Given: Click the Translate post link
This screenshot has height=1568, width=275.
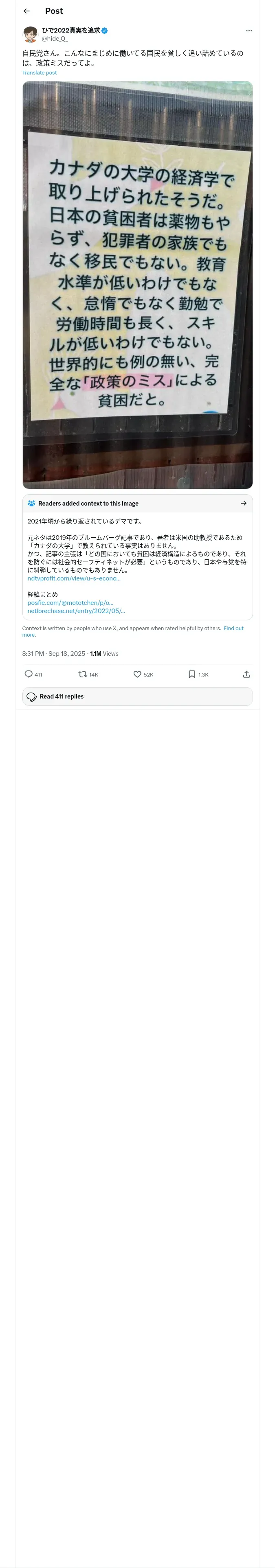Looking at the screenshot, I should (40, 72).
